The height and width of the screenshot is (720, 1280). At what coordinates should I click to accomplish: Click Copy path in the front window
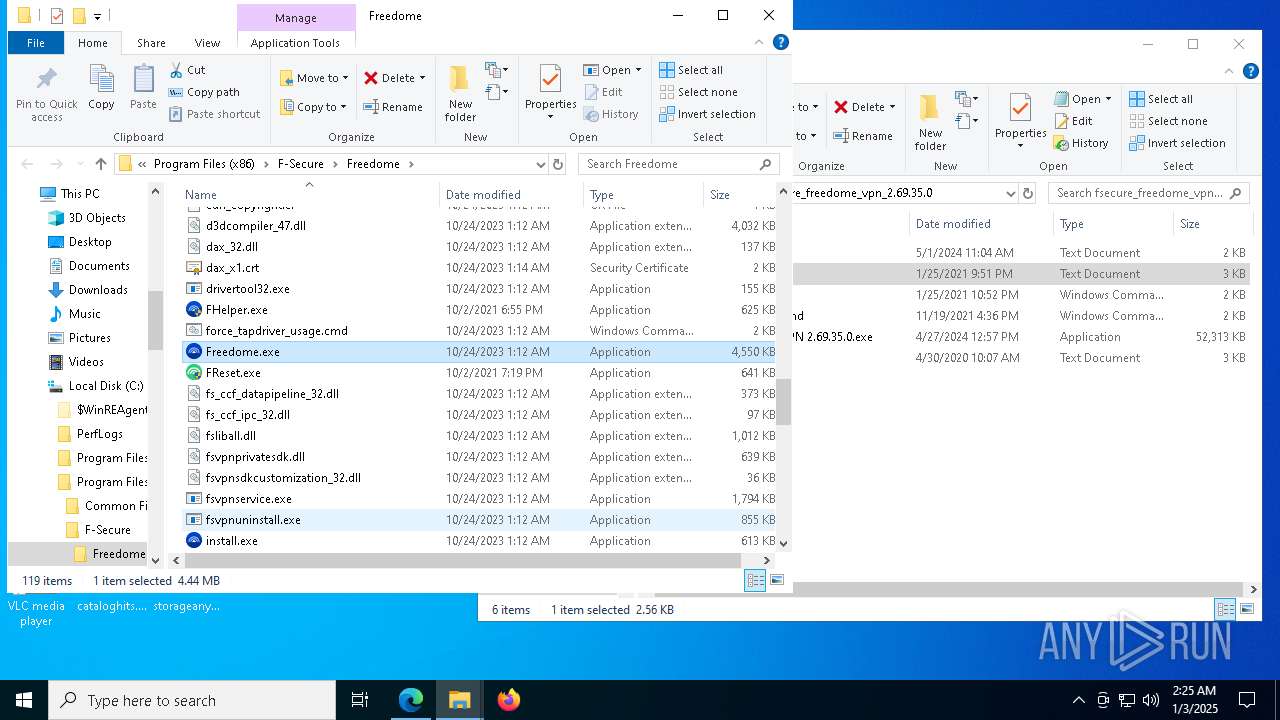tap(204, 92)
